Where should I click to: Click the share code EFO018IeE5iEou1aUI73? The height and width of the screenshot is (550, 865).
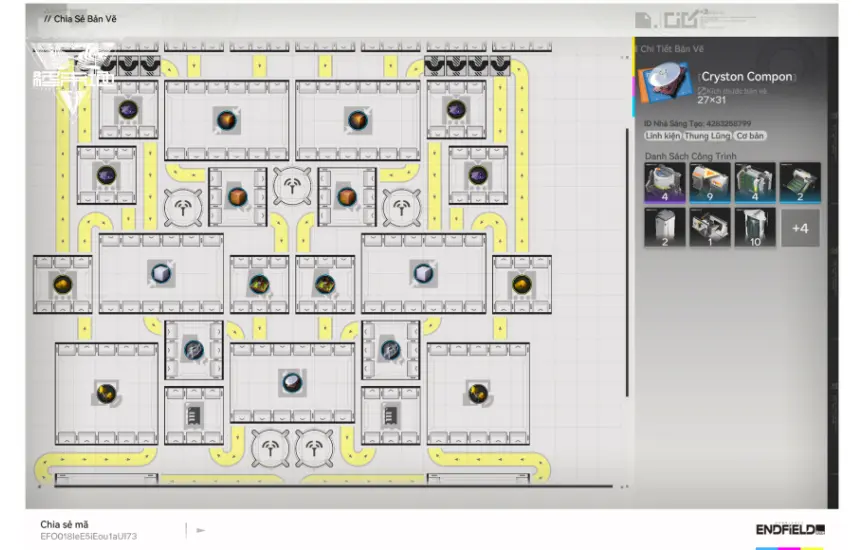[88, 536]
